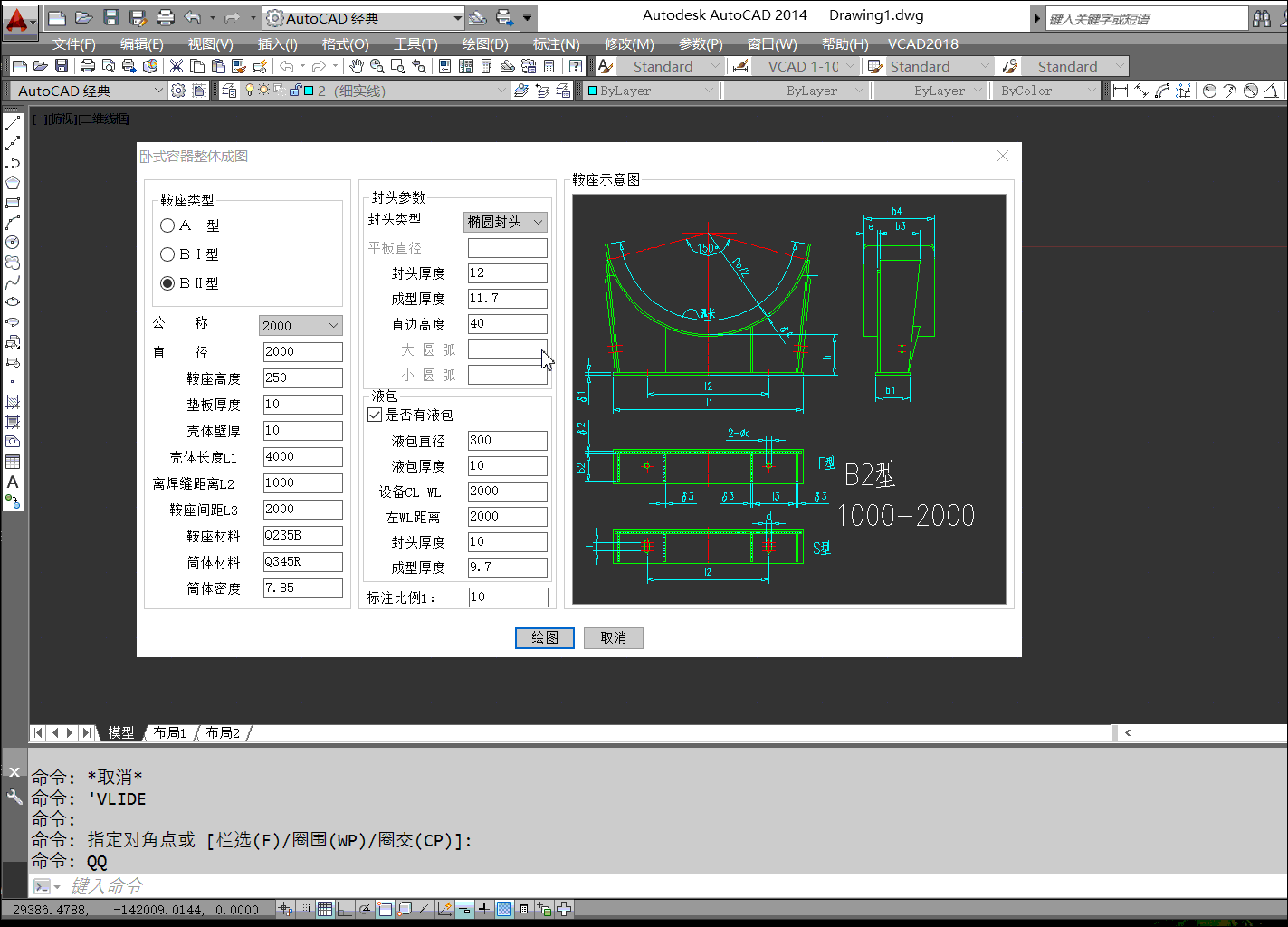Click the 绘图 button
Screen dimensions: 1288x927
(544, 637)
